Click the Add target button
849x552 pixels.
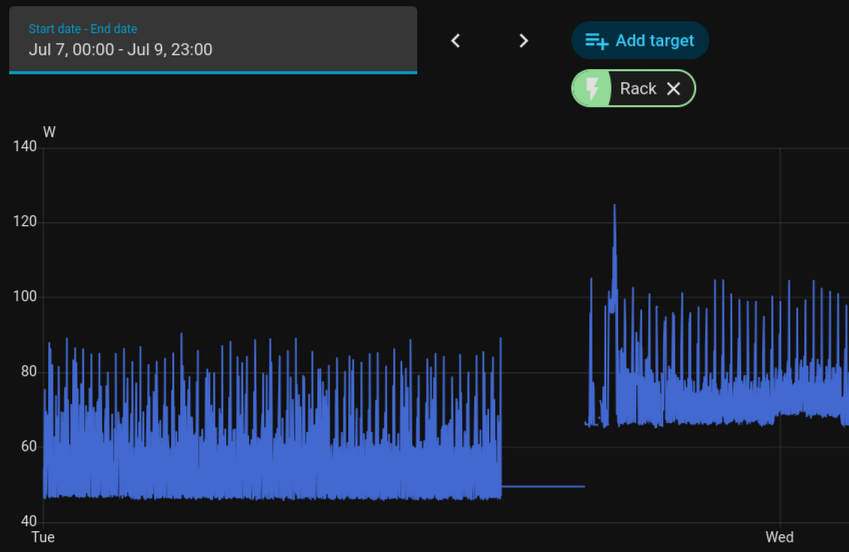click(640, 40)
